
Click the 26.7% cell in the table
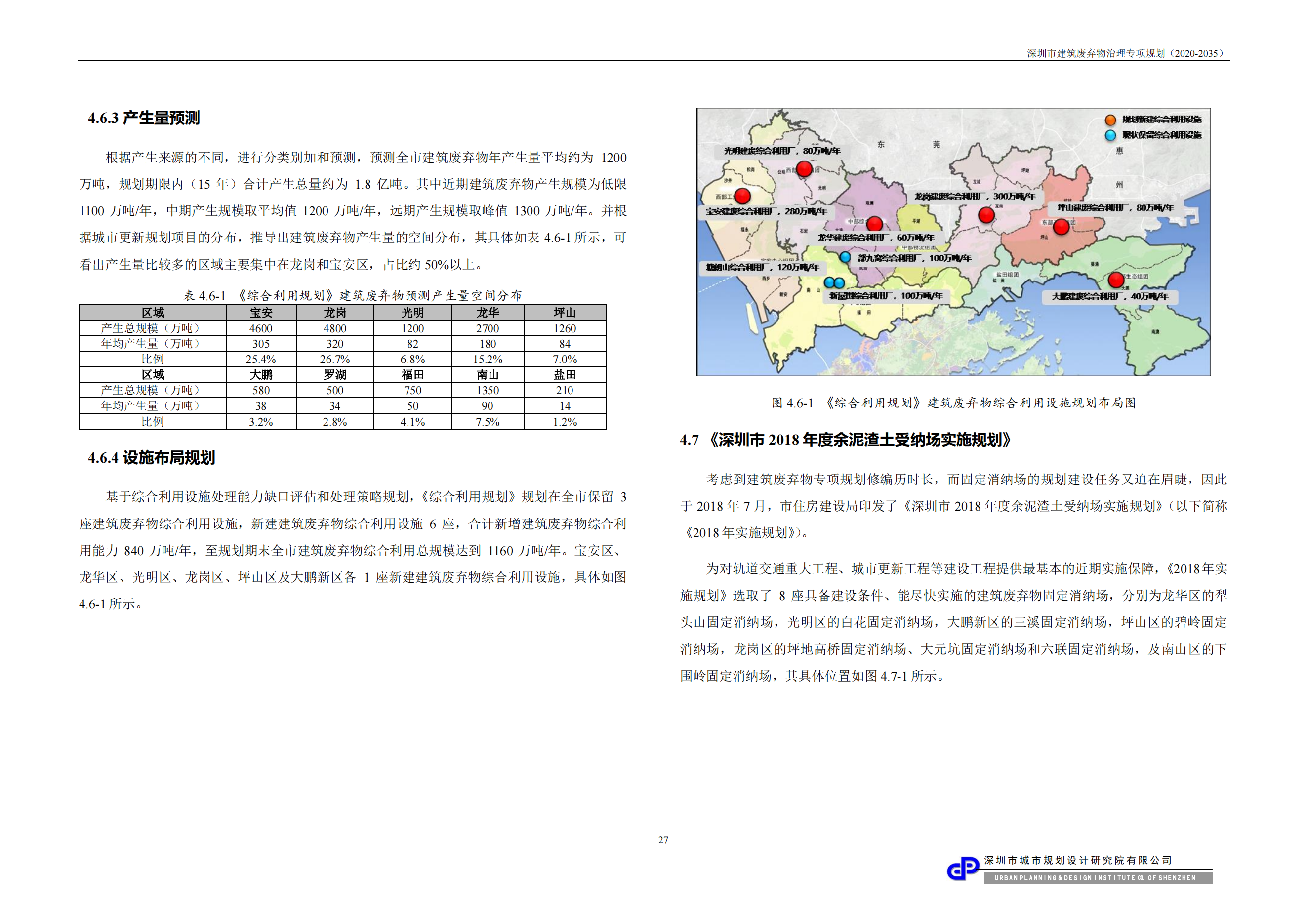pos(335,359)
